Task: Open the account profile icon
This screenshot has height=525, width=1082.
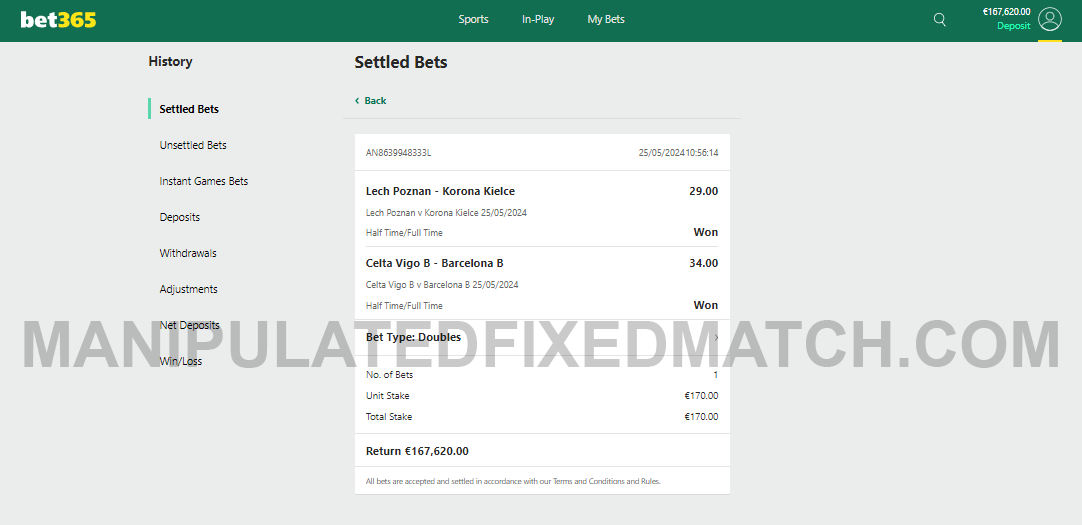Action: (1049, 19)
